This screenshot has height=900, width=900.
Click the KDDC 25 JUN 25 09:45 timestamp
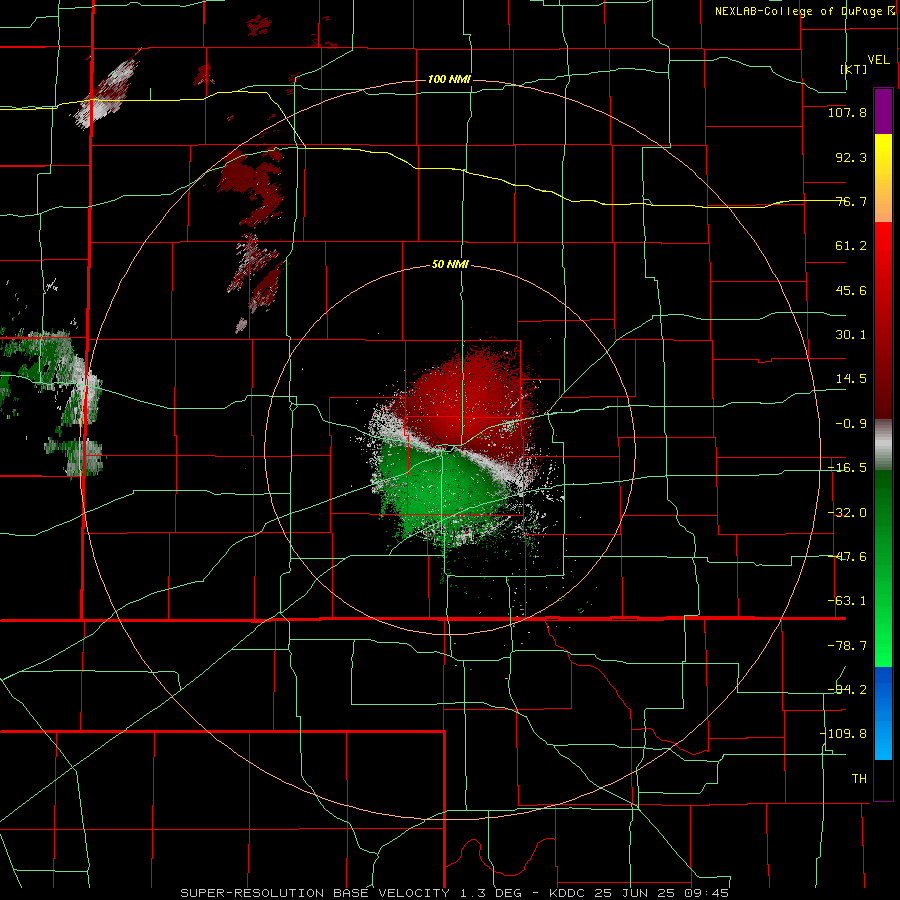[x=638, y=893]
